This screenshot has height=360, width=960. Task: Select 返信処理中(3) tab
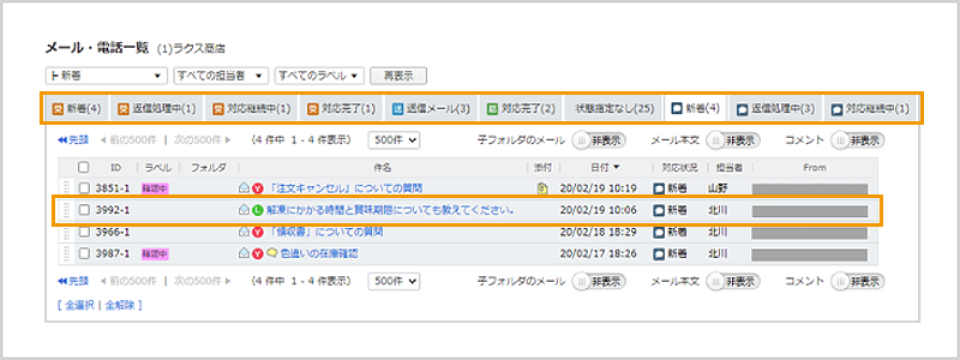775,109
